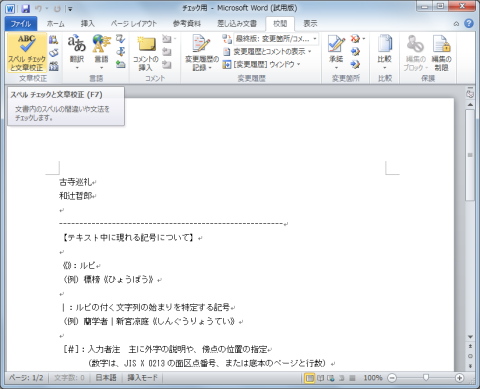The width and height of the screenshot is (480, 389).
Task: Click the 承諾 accept change icon
Action: point(336,43)
